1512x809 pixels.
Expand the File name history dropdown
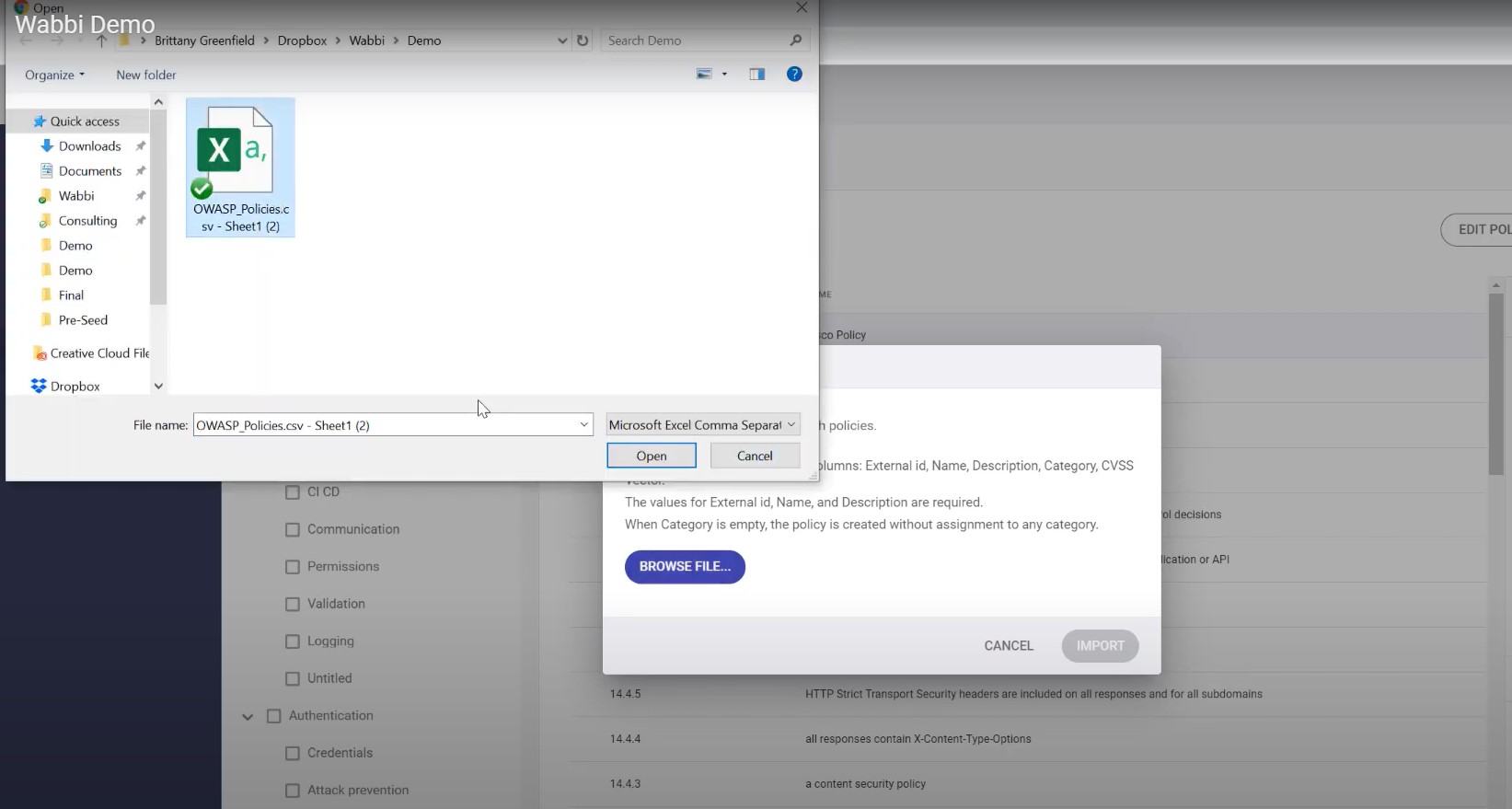coord(583,425)
